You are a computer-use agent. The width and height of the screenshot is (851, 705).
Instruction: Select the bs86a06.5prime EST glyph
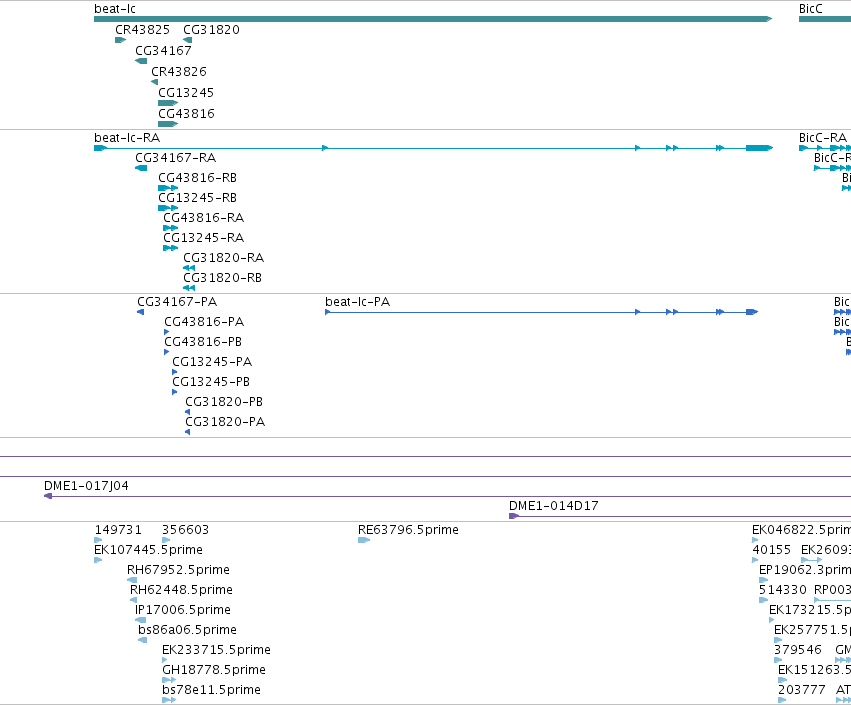coord(143,640)
